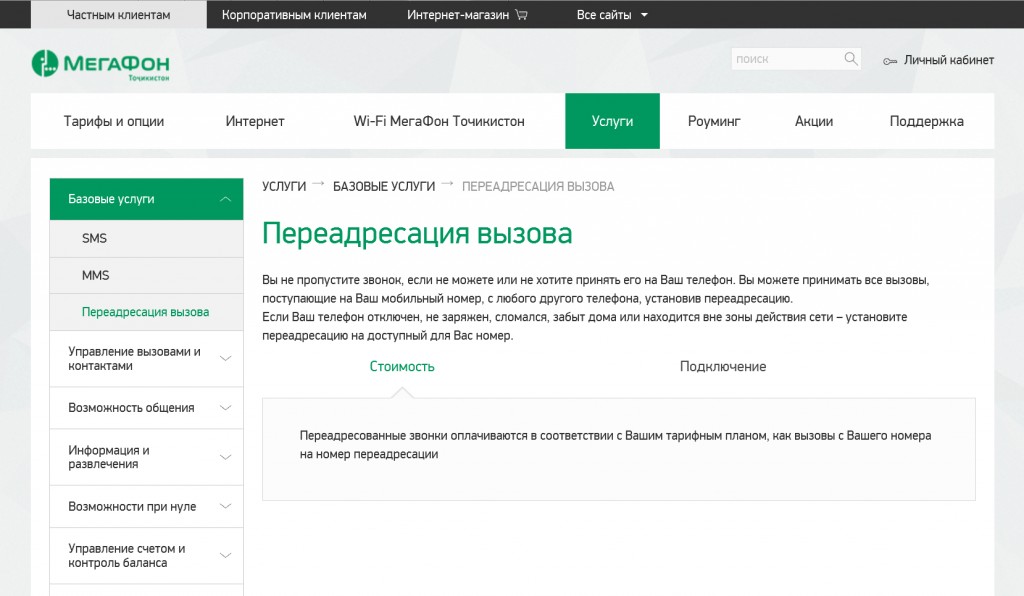The width and height of the screenshot is (1024, 596).
Task: Select the Стоимость tab
Action: (402, 366)
